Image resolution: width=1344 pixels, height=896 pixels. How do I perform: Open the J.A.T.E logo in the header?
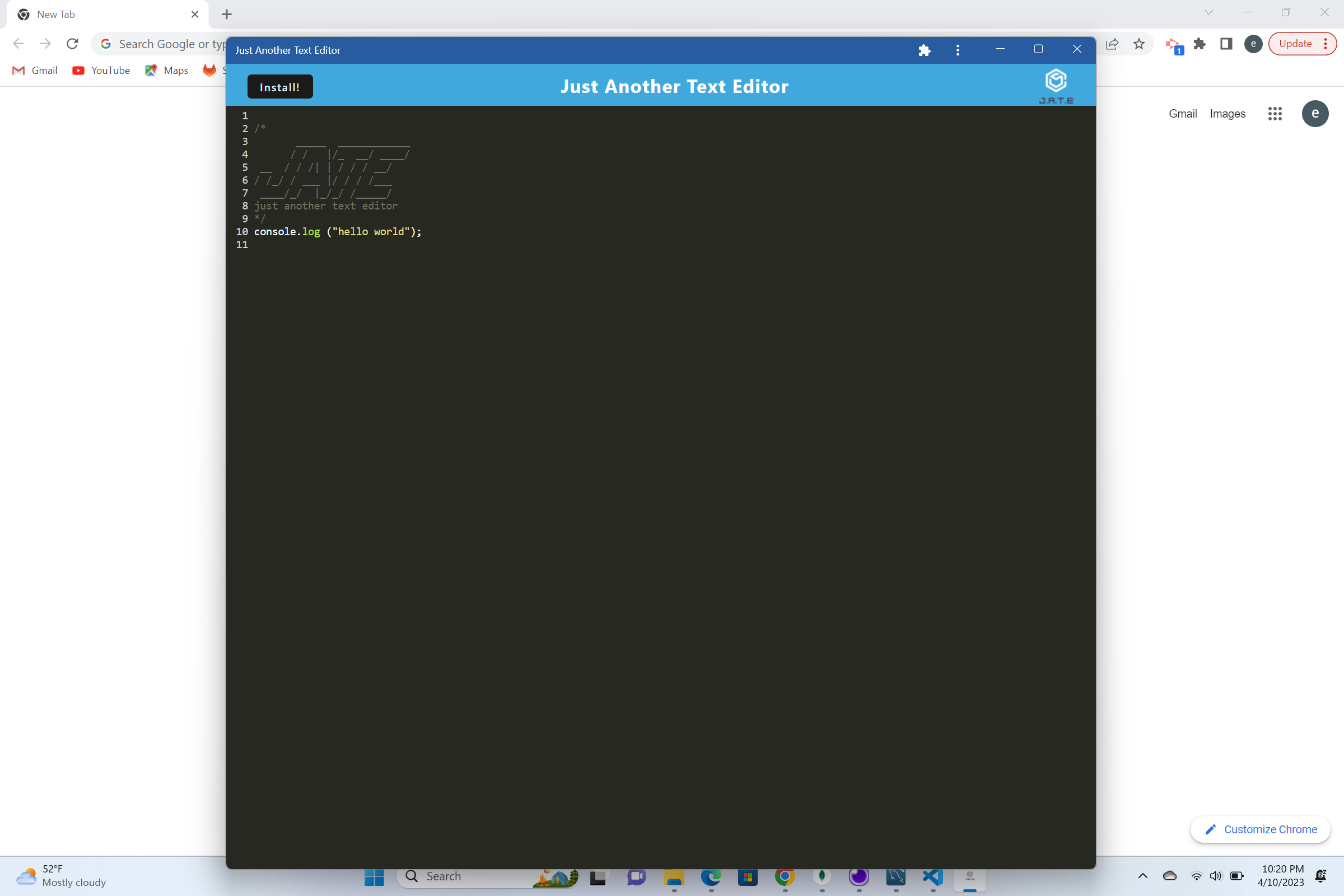click(1056, 85)
